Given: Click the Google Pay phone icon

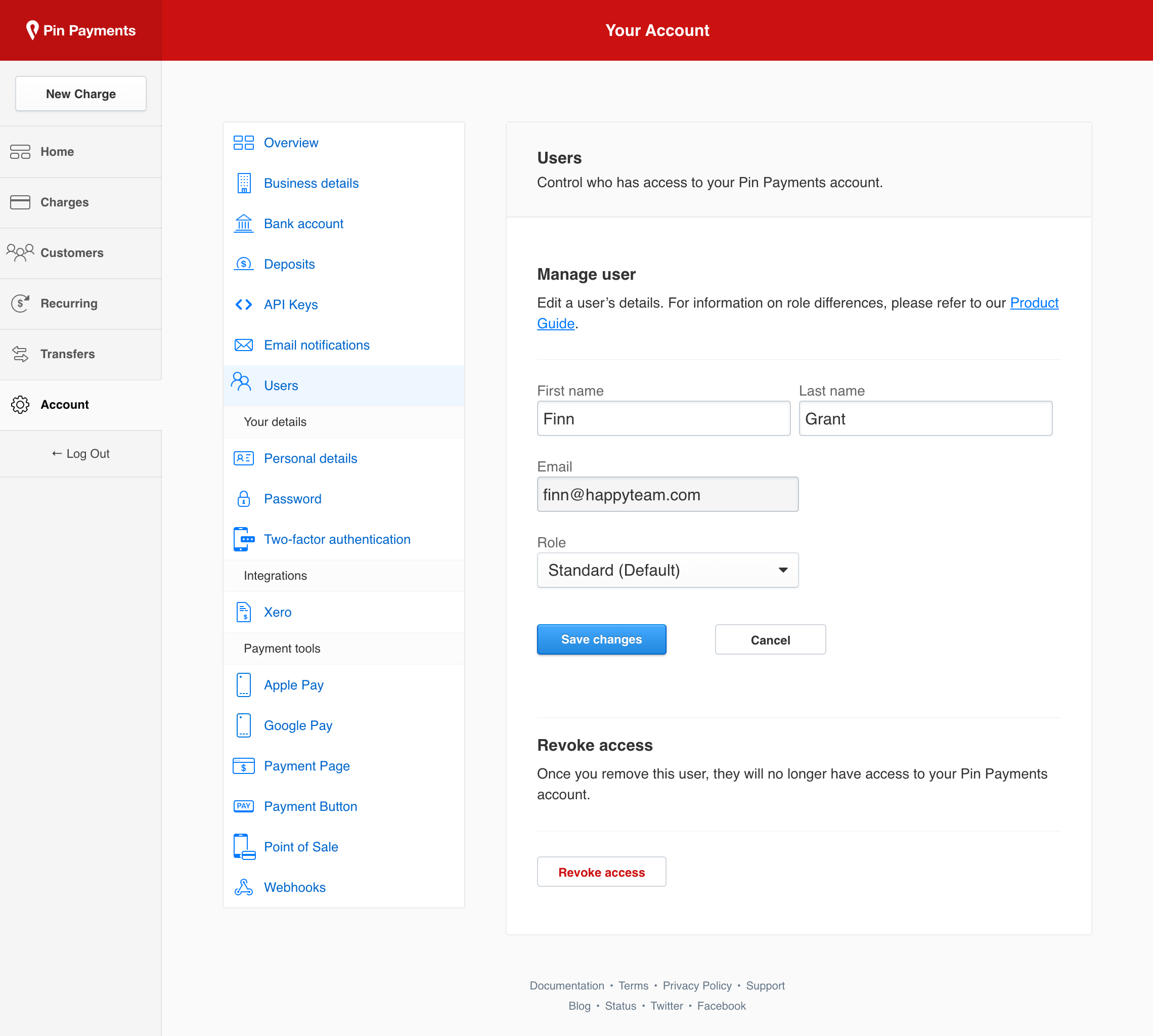Looking at the screenshot, I should pyautogui.click(x=244, y=724).
